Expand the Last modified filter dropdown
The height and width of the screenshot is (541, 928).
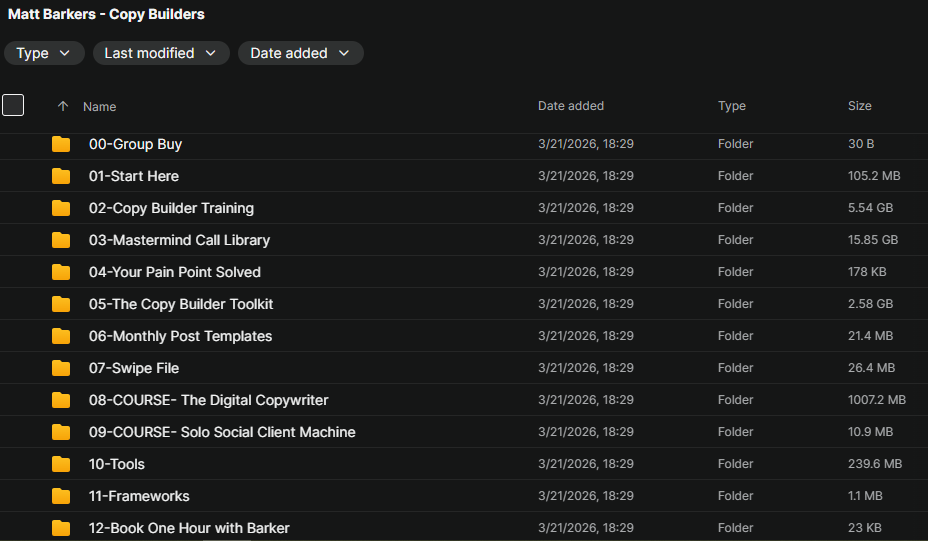tap(160, 53)
